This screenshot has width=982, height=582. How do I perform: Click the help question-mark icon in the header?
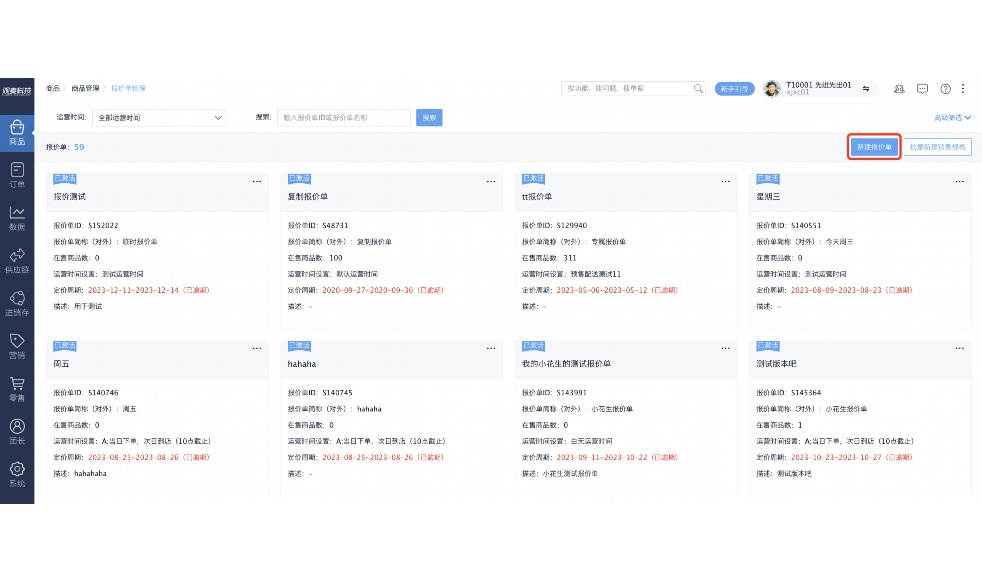click(x=944, y=88)
